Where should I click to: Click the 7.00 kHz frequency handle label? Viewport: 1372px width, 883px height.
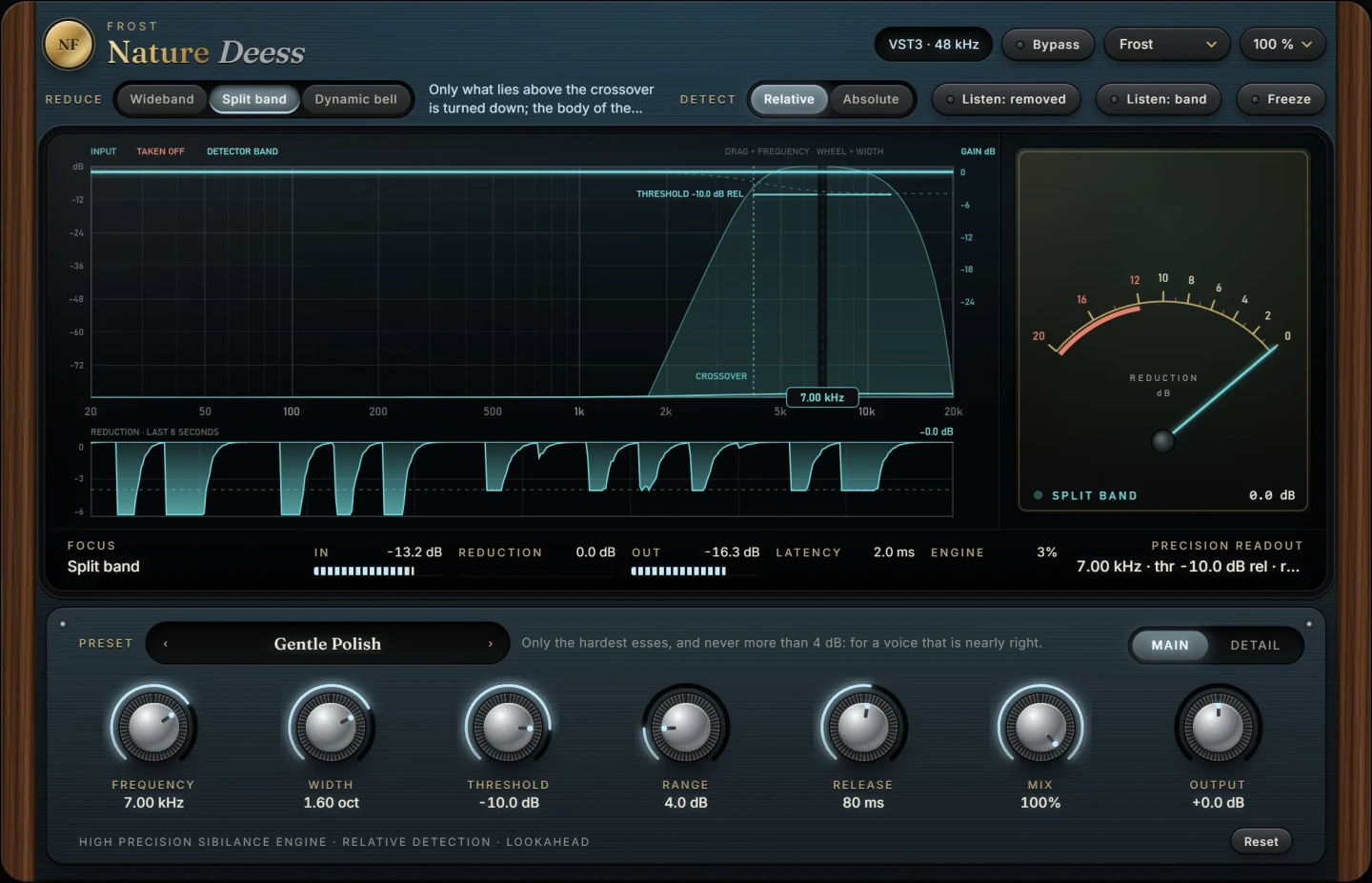[822, 397]
